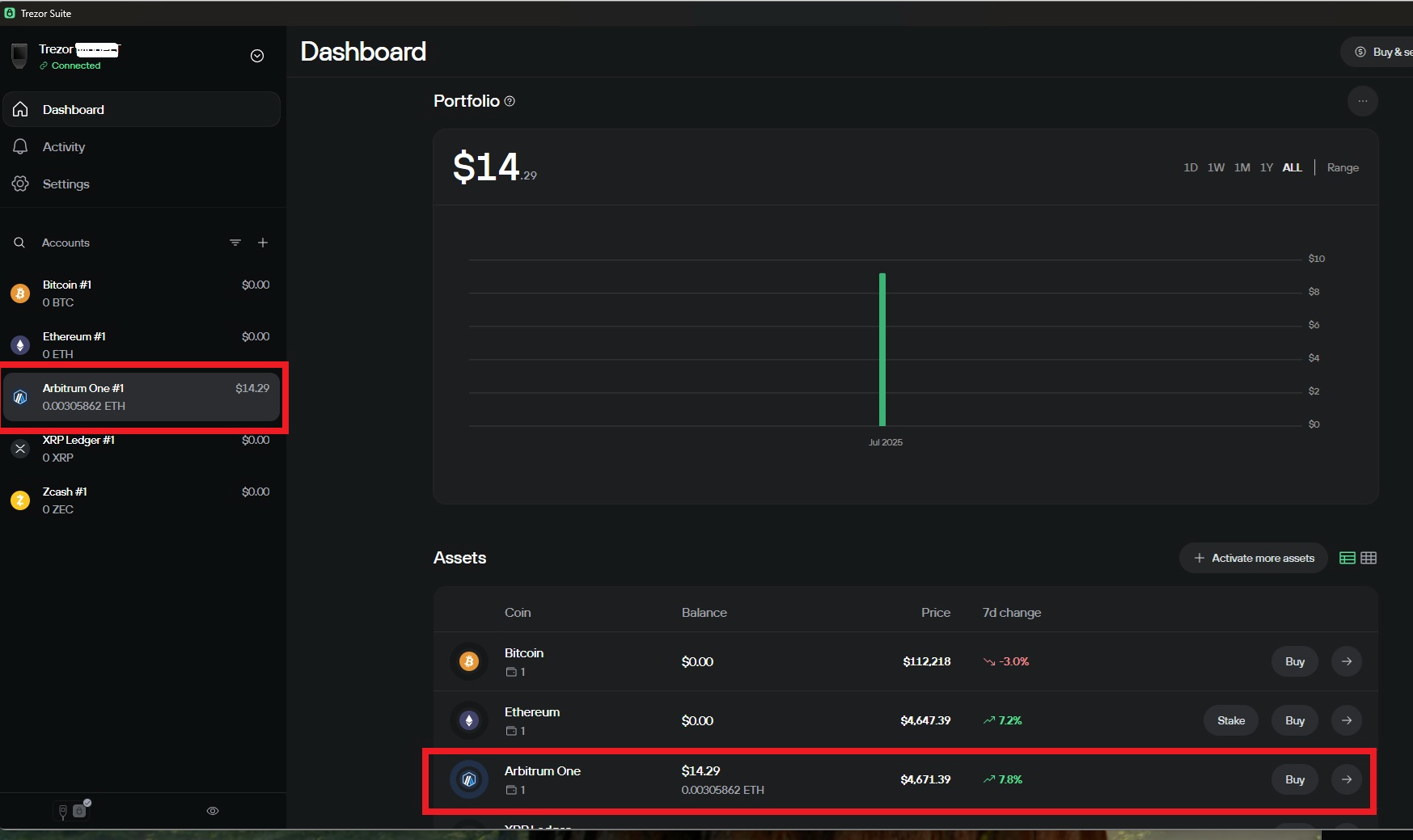The image size is (1413, 840).
Task: Click Buy in the Ethereum row
Action: coord(1295,720)
